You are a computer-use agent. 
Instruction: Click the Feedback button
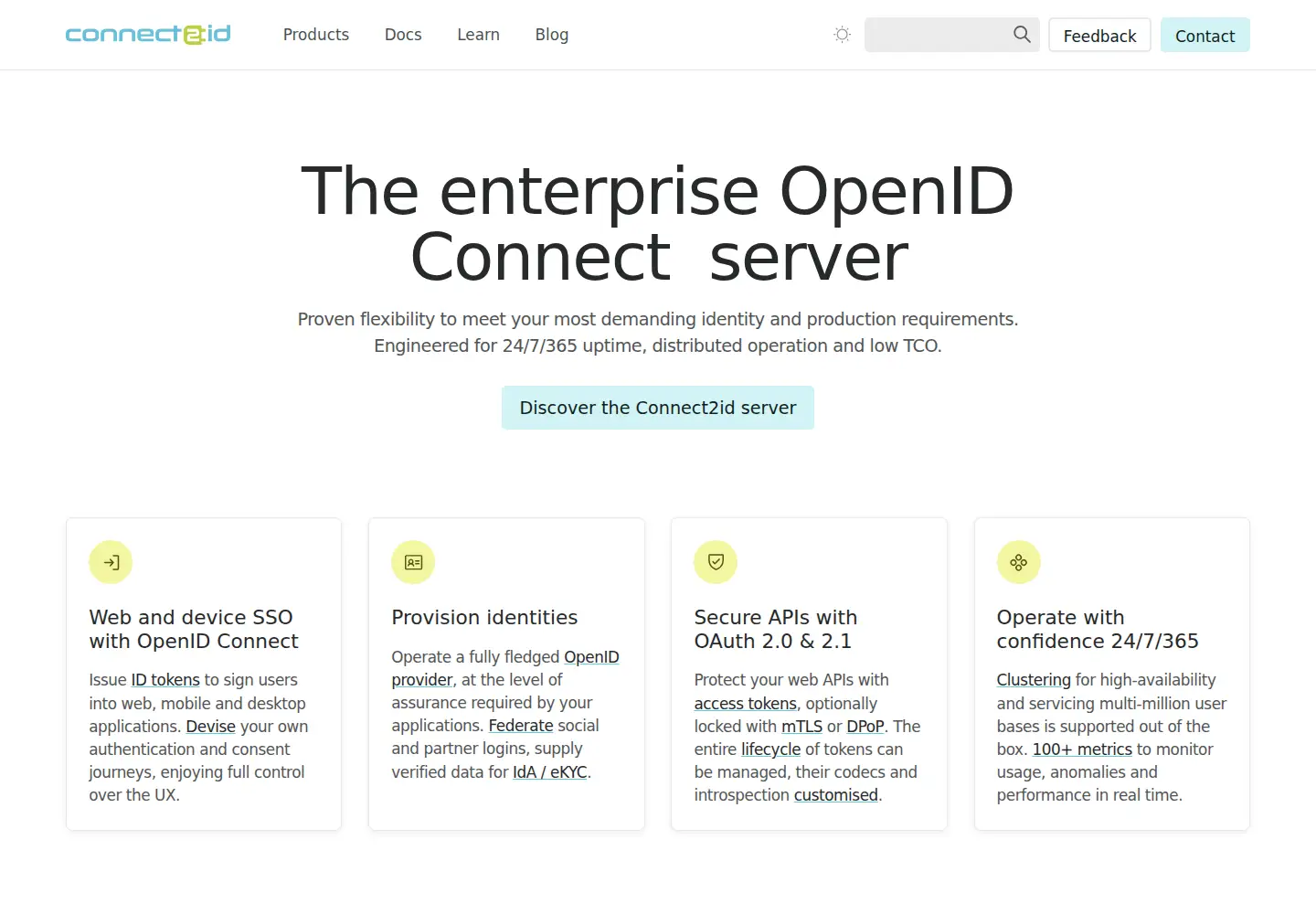(1099, 36)
